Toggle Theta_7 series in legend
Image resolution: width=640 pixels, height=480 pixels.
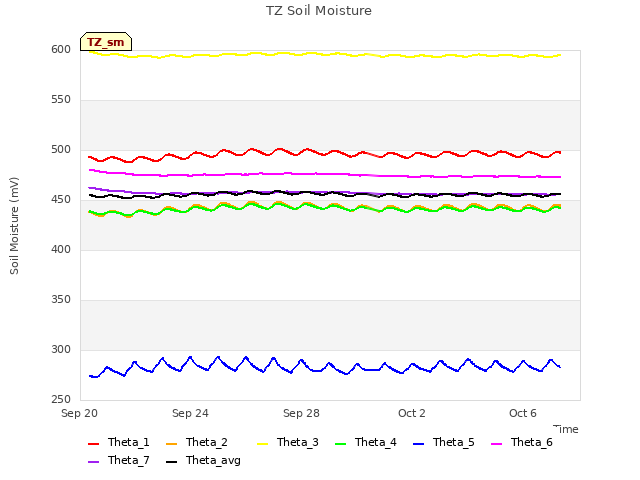point(119,460)
